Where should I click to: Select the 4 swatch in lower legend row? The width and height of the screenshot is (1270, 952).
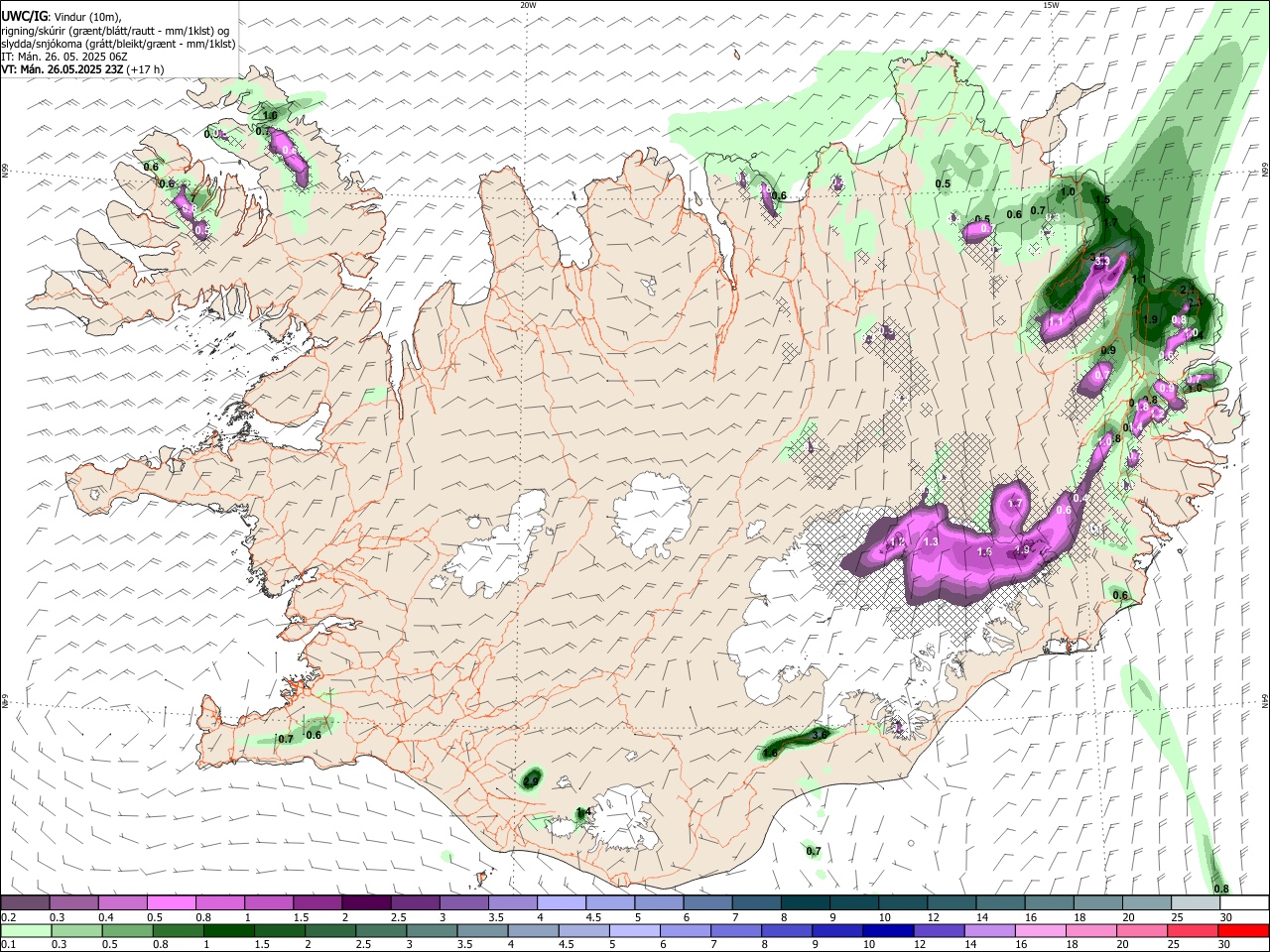click(x=533, y=931)
